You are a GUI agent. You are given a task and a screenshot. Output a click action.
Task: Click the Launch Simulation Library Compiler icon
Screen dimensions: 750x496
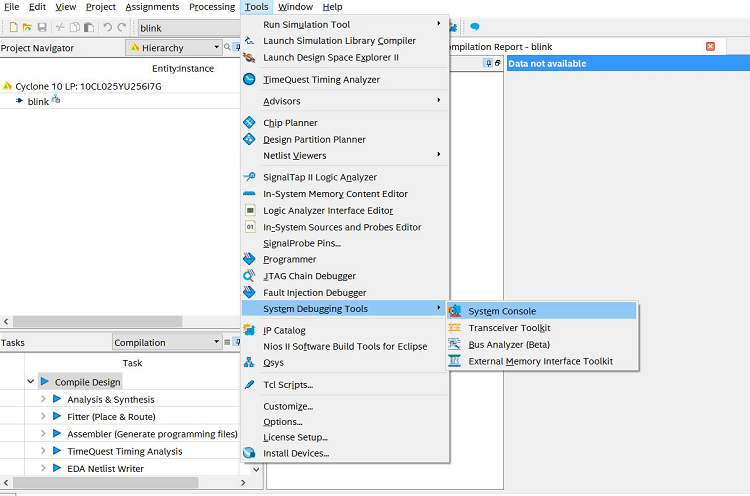249,41
